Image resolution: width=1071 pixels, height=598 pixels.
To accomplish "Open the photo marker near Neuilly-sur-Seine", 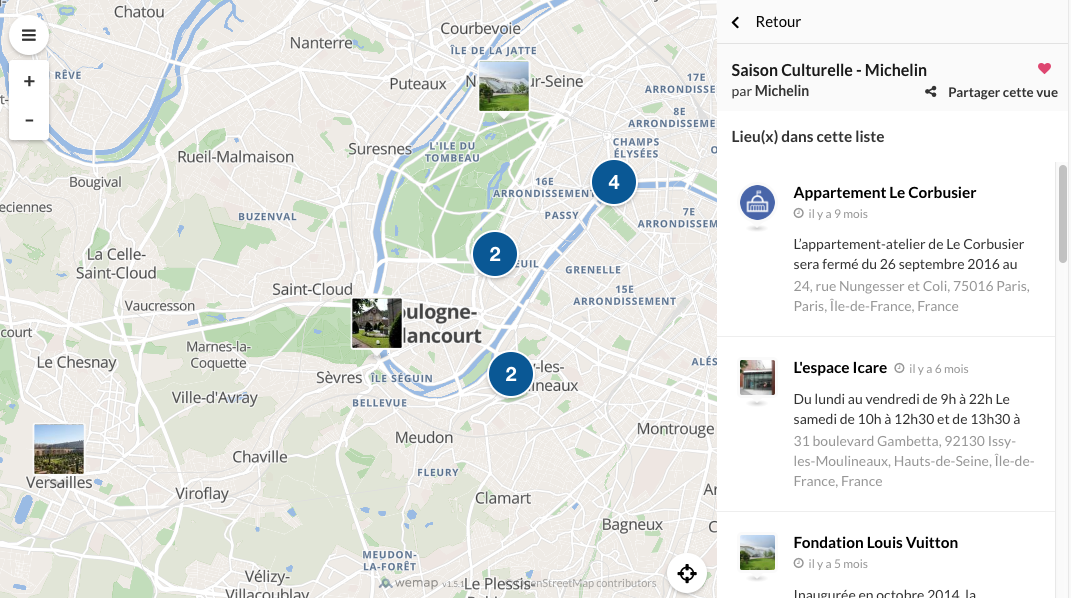I will pyautogui.click(x=503, y=86).
